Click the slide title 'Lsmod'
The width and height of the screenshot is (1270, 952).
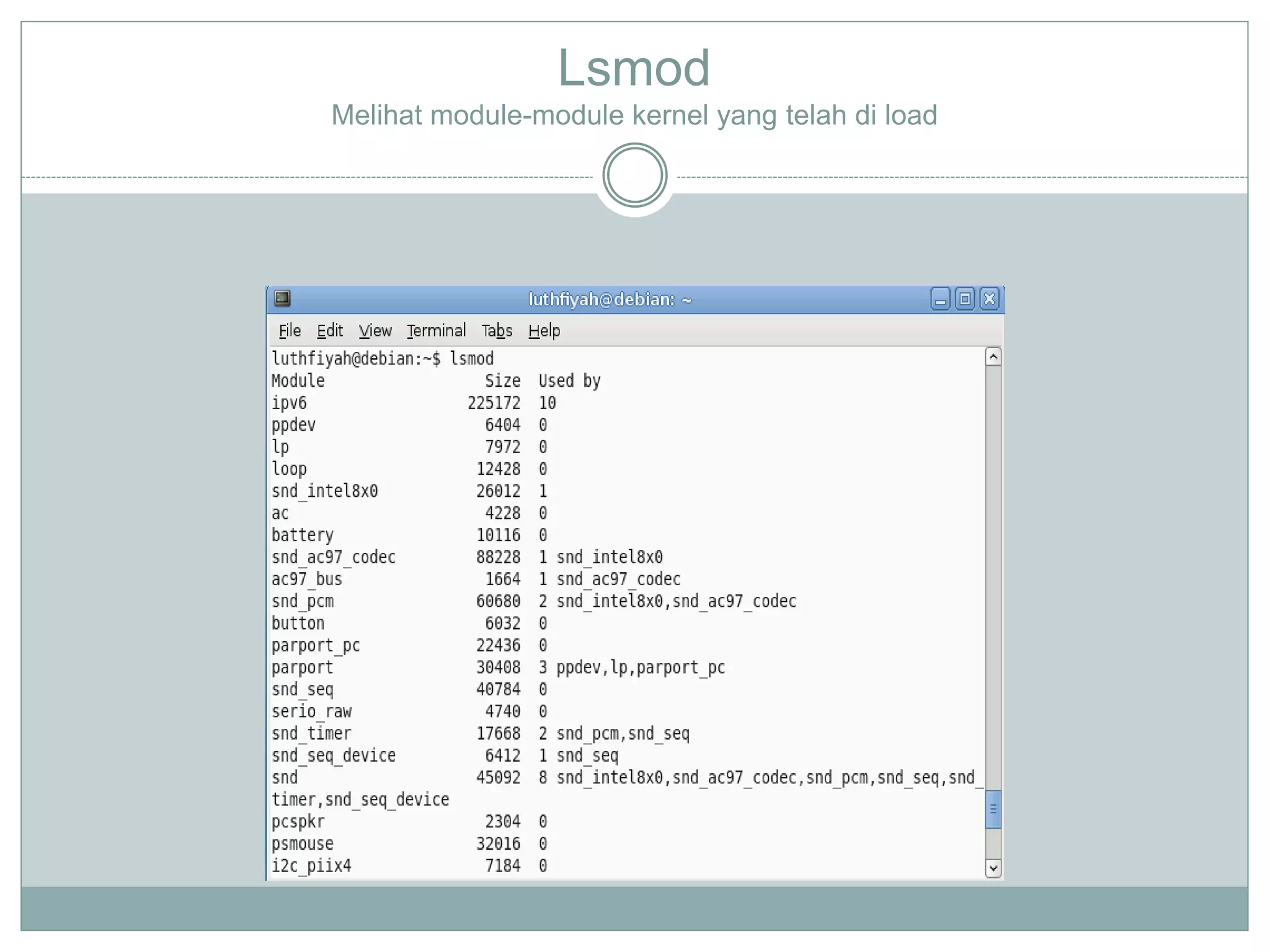(x=634, y=67)
